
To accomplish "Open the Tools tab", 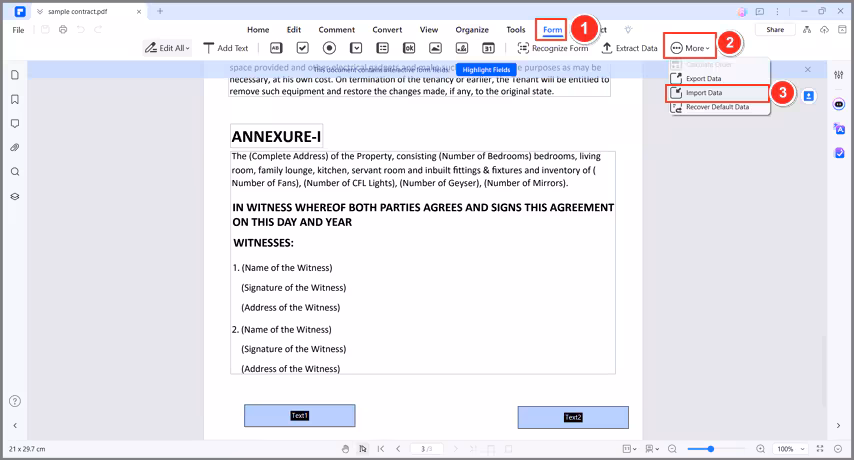I will tap(516, 30).
